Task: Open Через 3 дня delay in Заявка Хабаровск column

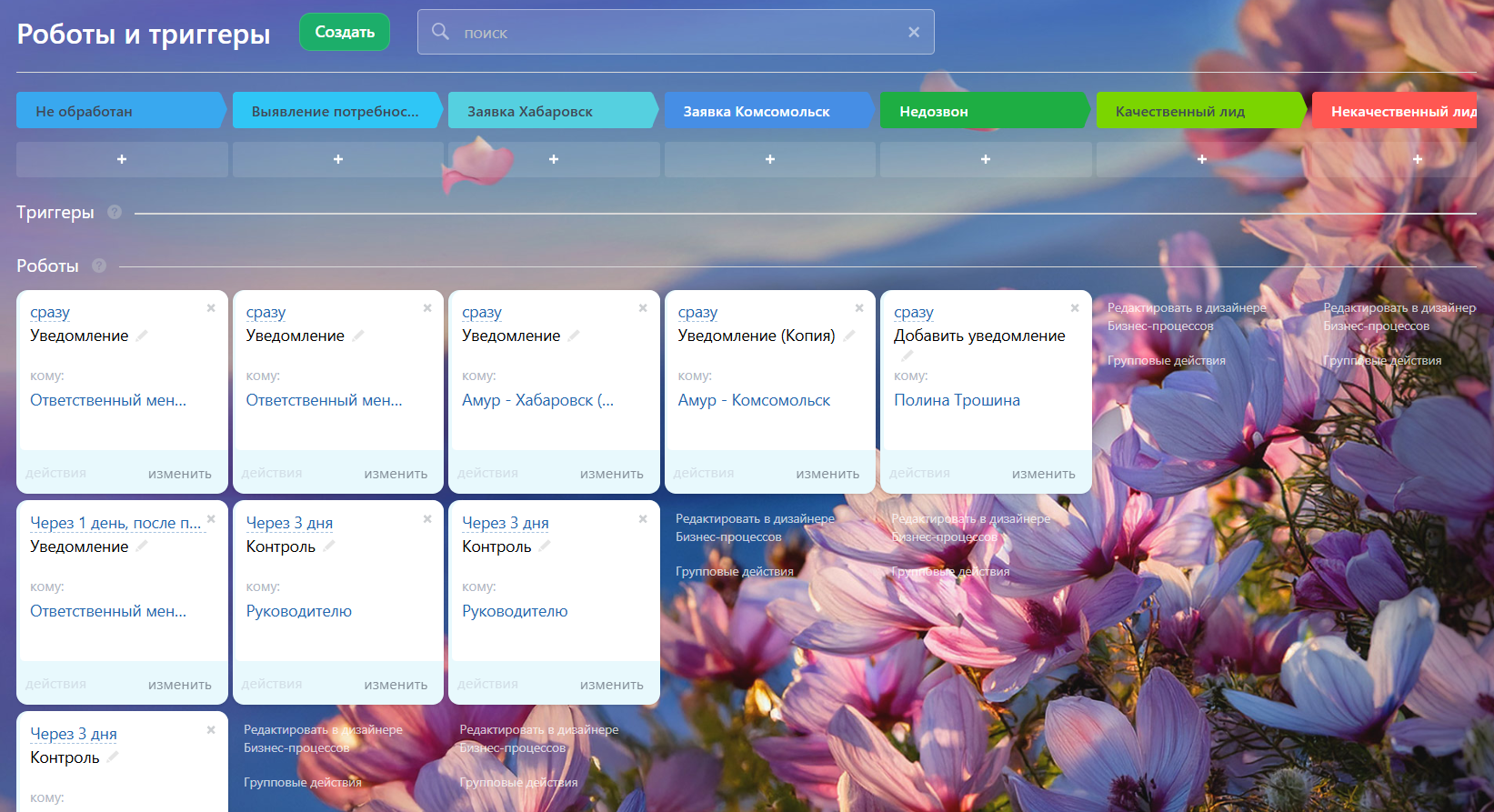Action: coord(506,523)
